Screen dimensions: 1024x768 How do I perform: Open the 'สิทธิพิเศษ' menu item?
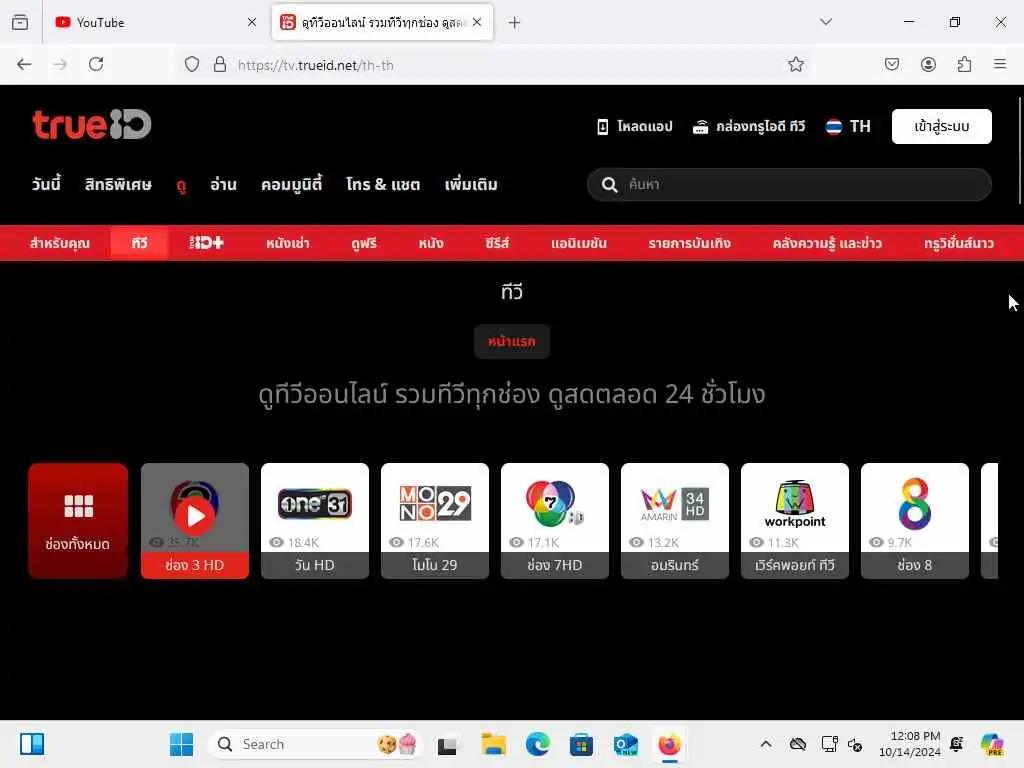point(118,184)
